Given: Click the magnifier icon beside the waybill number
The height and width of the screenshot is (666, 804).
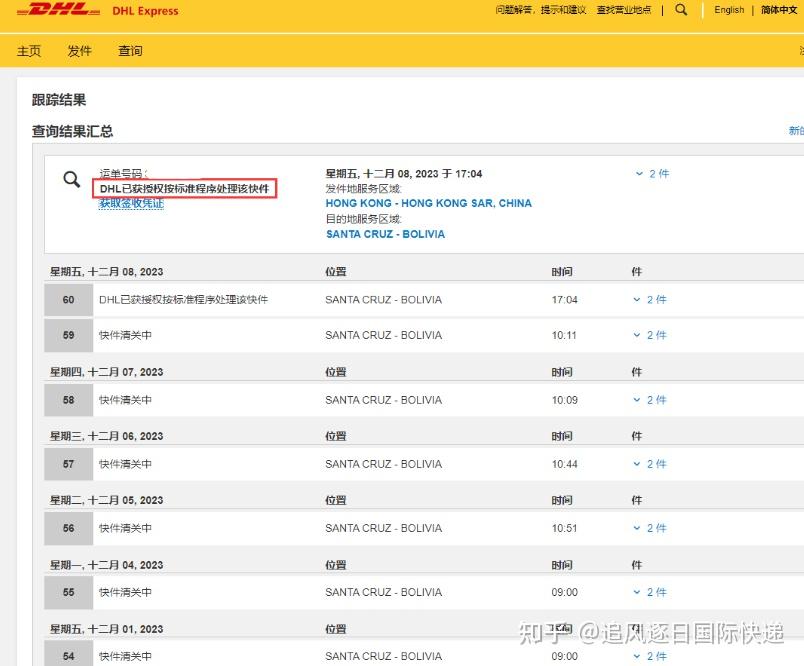Looking at the screenshot, I should point(72,179).
